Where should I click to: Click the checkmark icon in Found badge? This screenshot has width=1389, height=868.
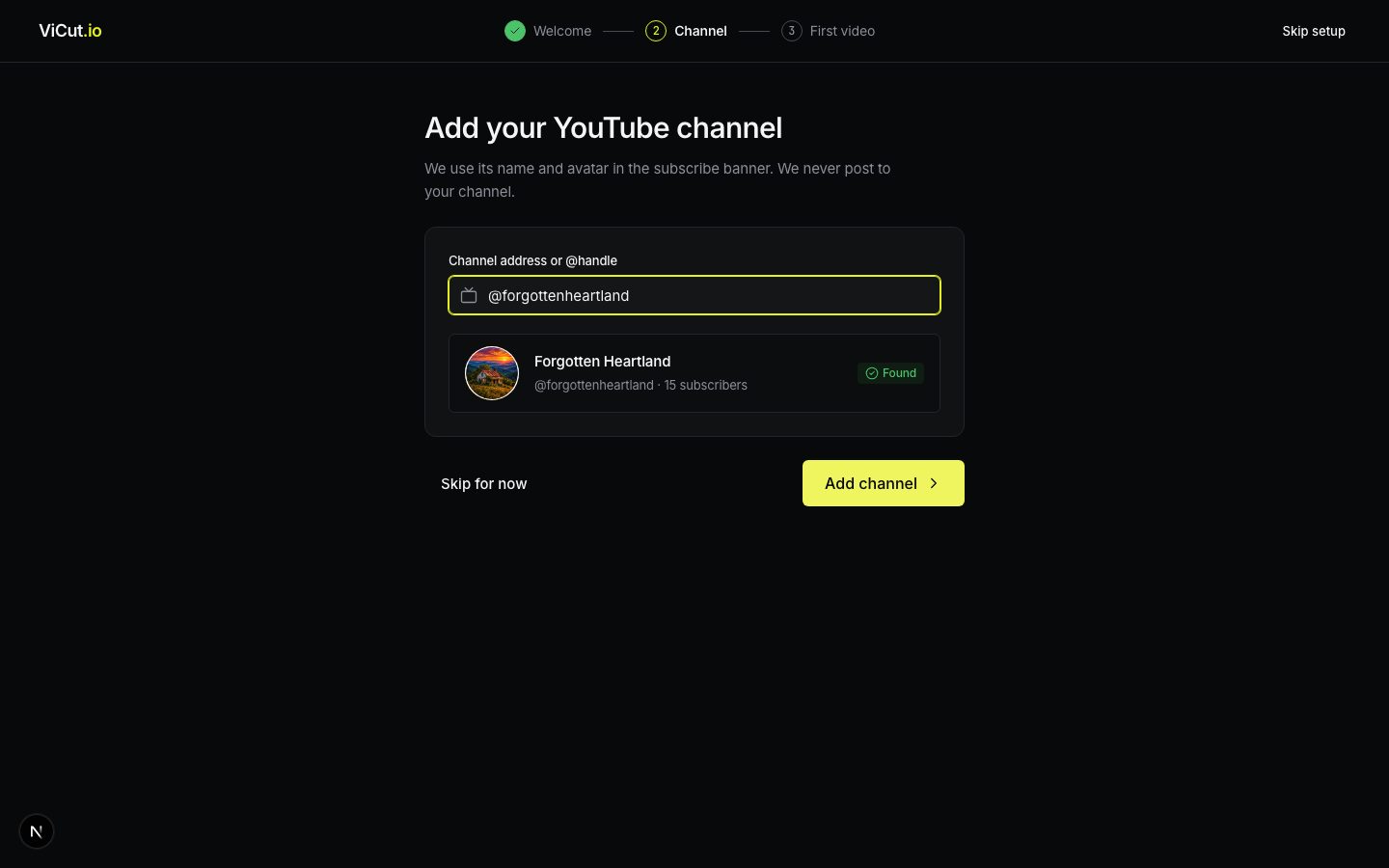[x=872, y=373]
